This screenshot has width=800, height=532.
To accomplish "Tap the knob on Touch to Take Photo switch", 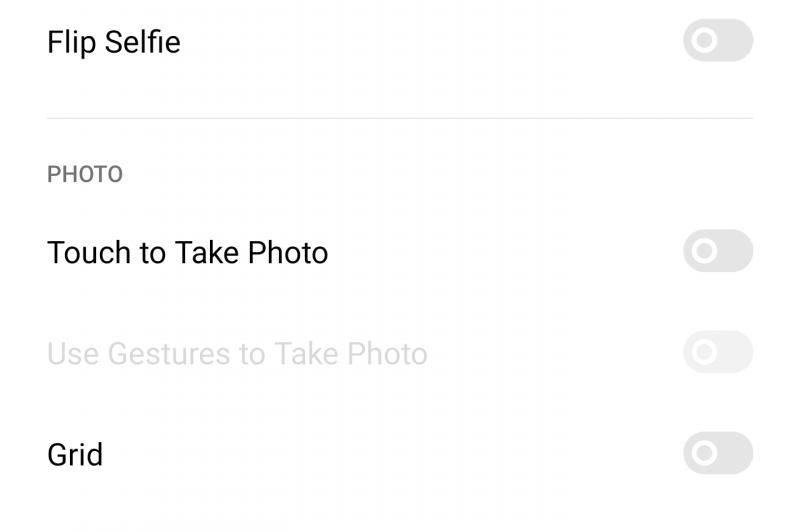I will pyautogui.click(x=704, y=251).
